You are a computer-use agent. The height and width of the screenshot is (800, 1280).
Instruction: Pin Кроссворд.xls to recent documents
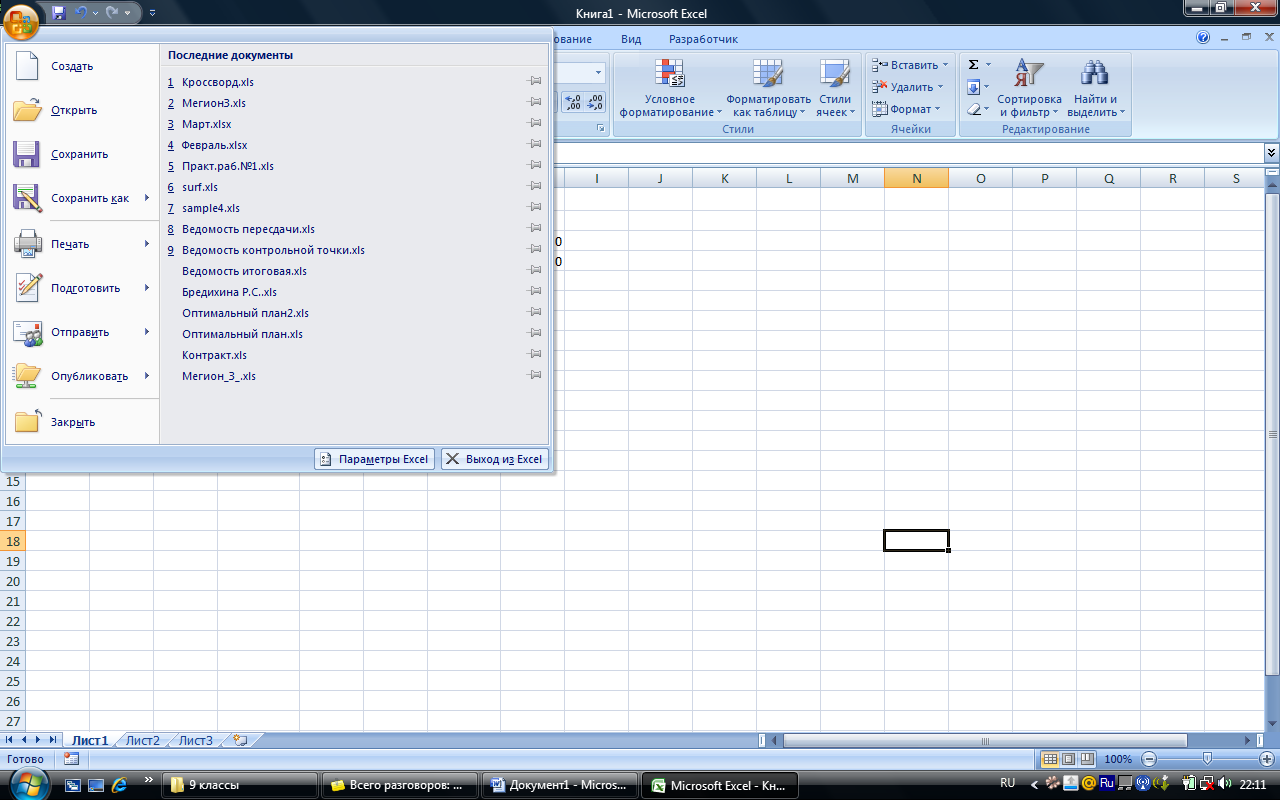[535, 82]
